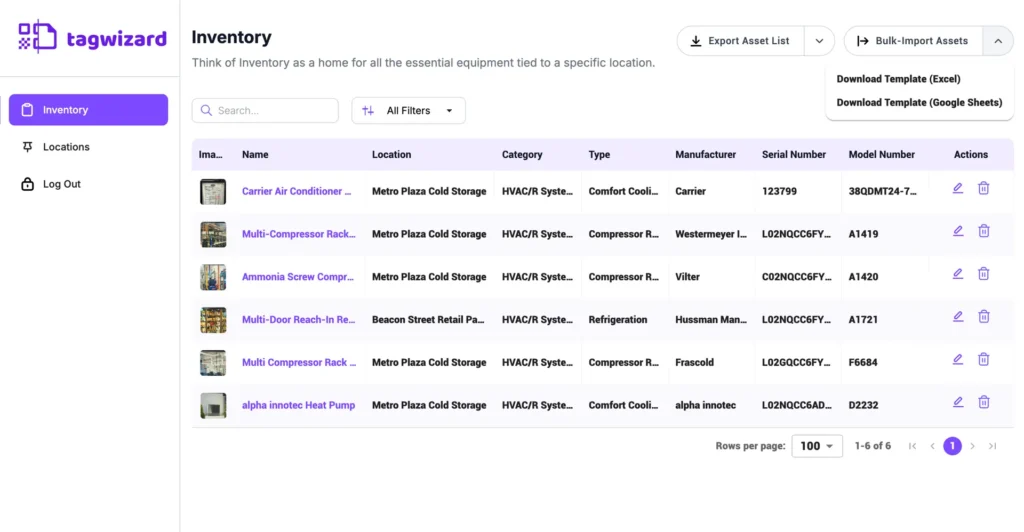Click the 1-6 of 6 count
Image resolution: width=1024 pixels, height=532 pixels.
coord(872,446)
